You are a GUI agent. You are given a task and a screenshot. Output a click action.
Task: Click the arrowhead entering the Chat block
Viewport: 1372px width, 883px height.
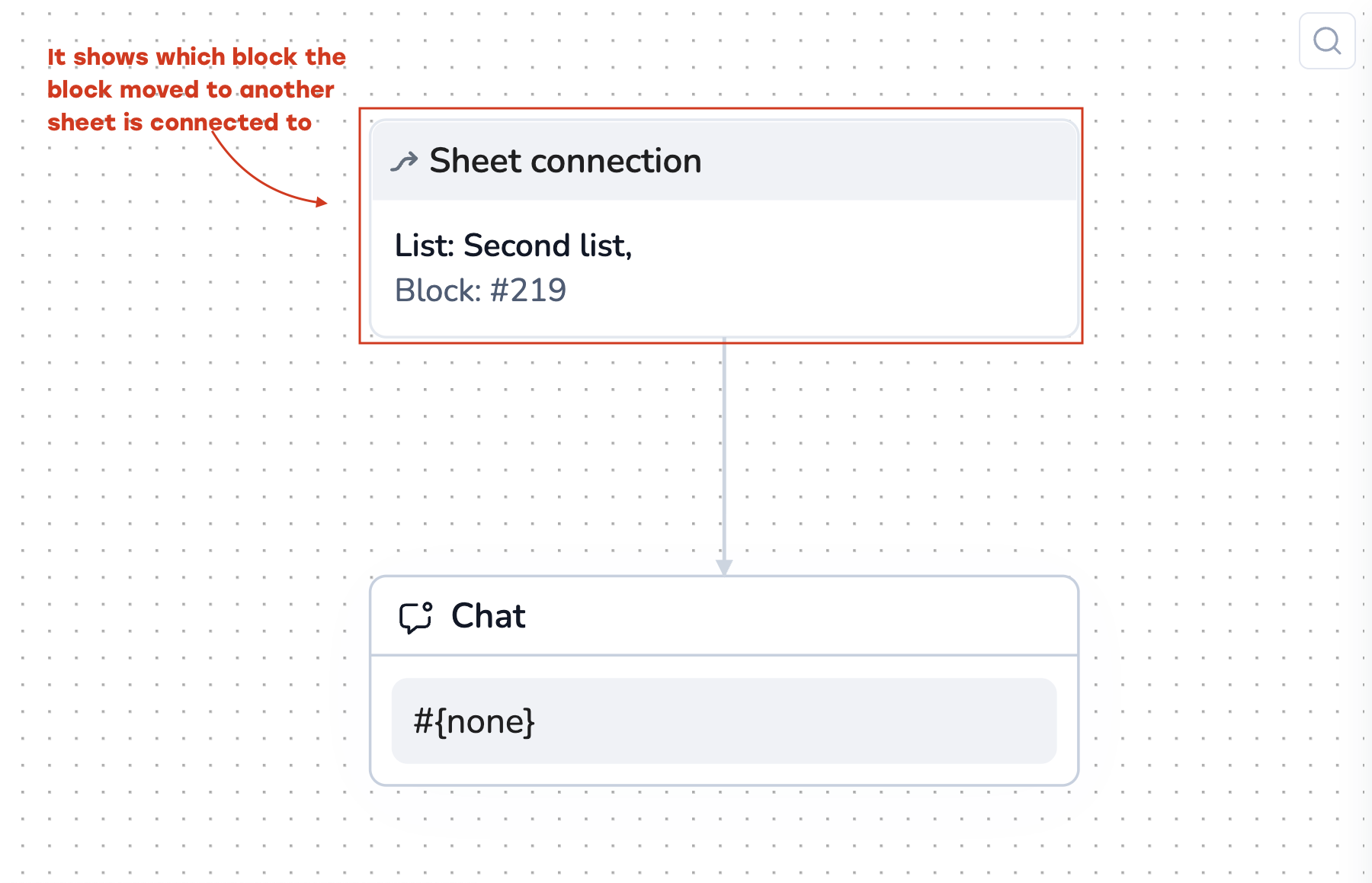pos(724,568)
